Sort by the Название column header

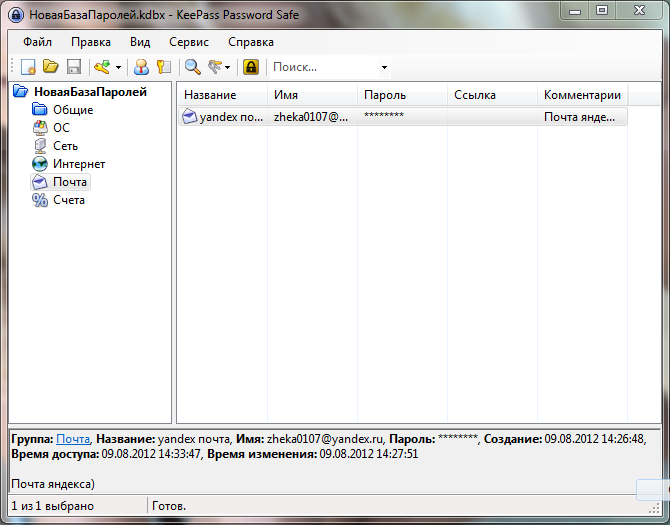coord(223,95)
